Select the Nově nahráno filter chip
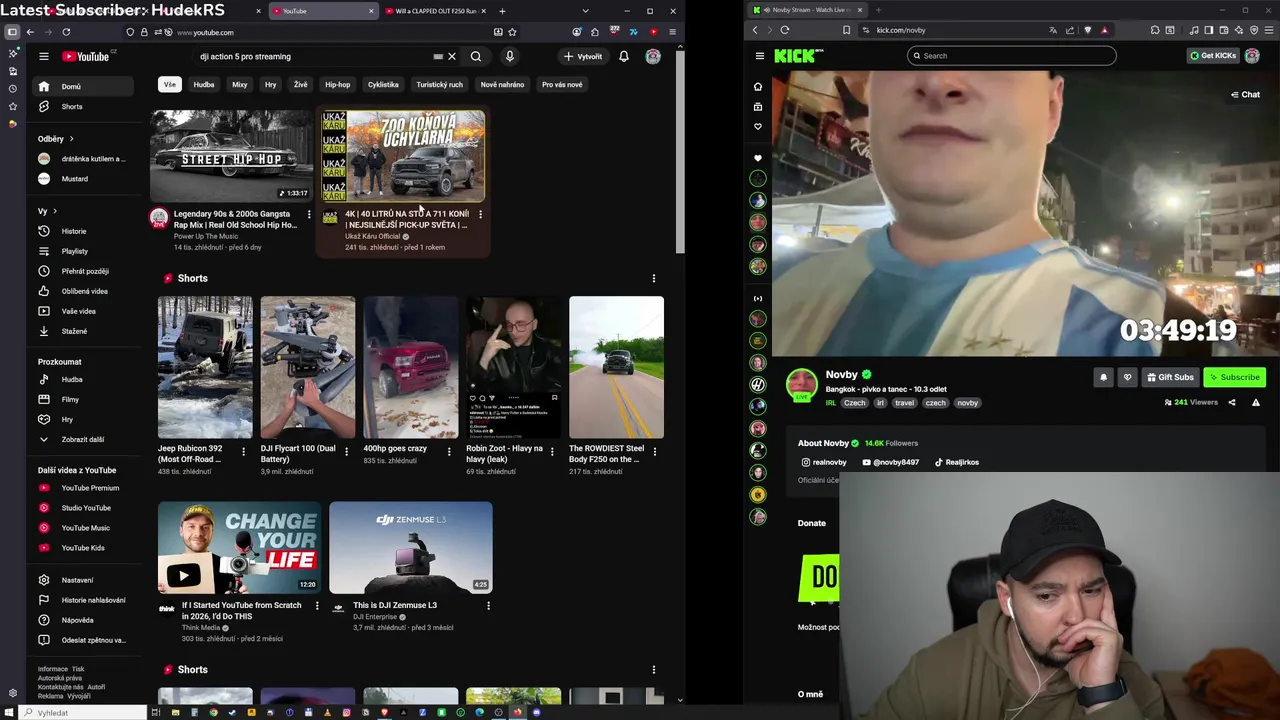The width and height of the screenshot is (1280, 720). (502, 84)
